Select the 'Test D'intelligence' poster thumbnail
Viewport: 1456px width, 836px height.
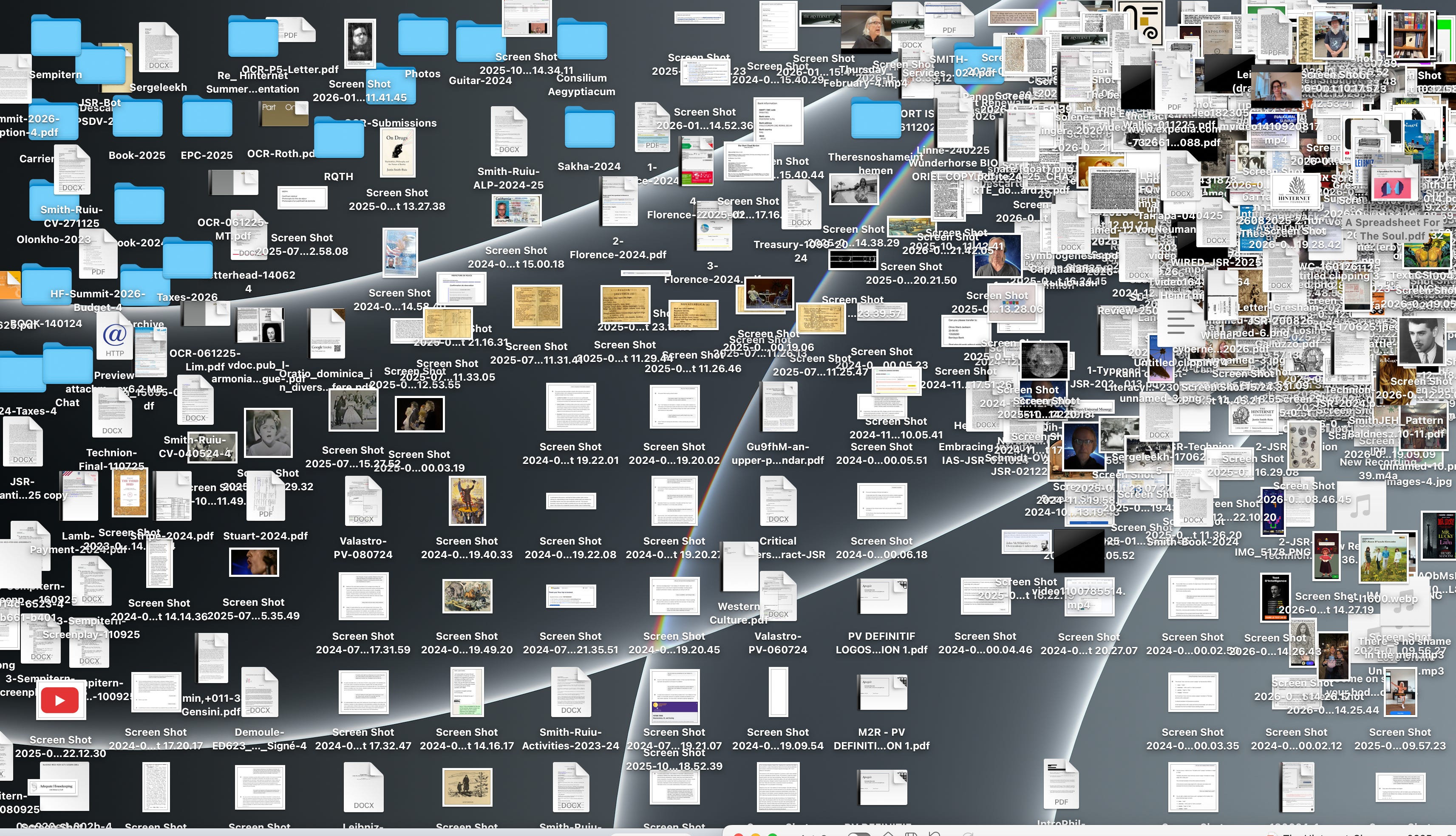1275,598
